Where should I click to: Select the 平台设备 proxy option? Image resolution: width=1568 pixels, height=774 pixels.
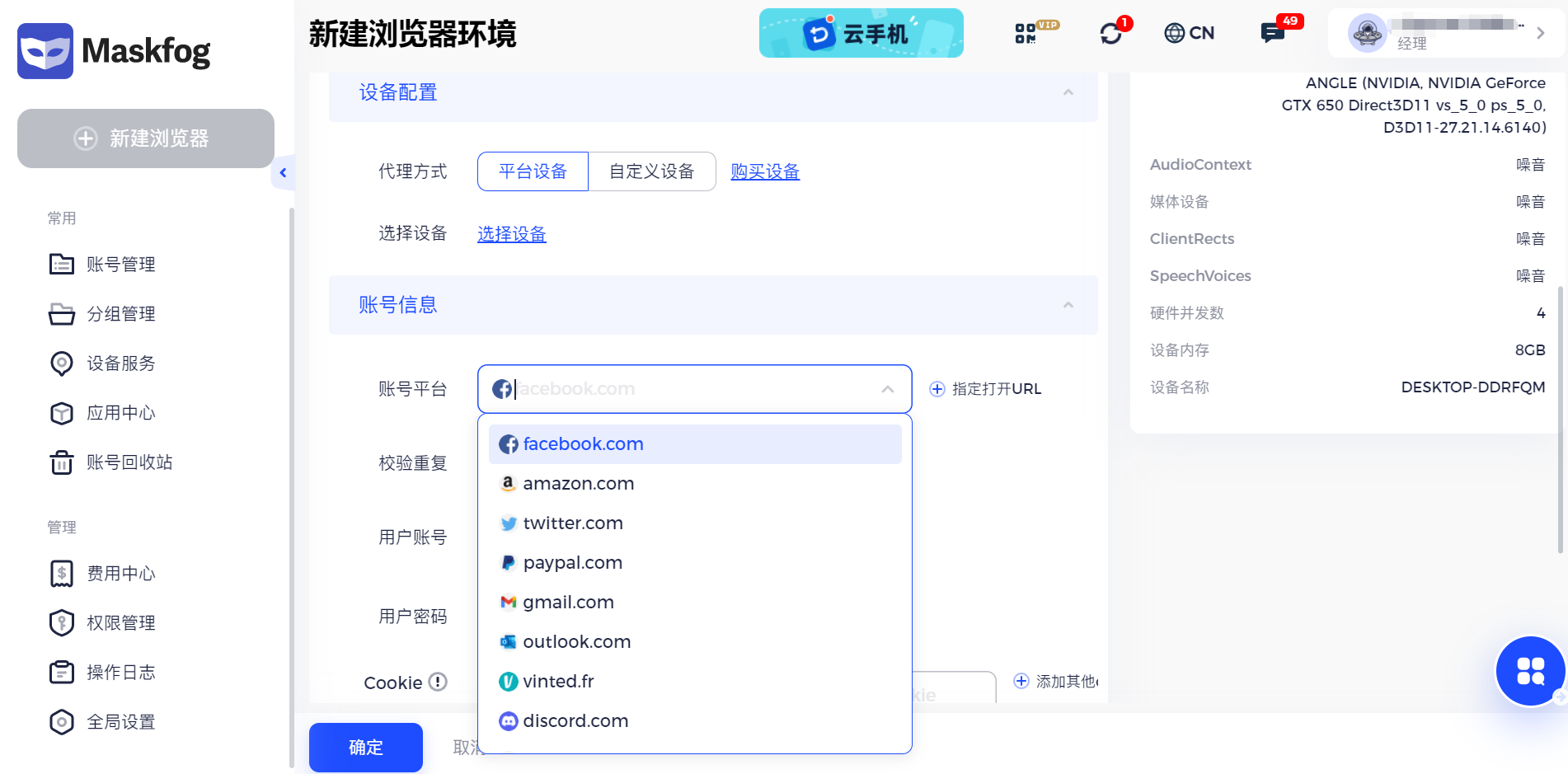(533, 171)
